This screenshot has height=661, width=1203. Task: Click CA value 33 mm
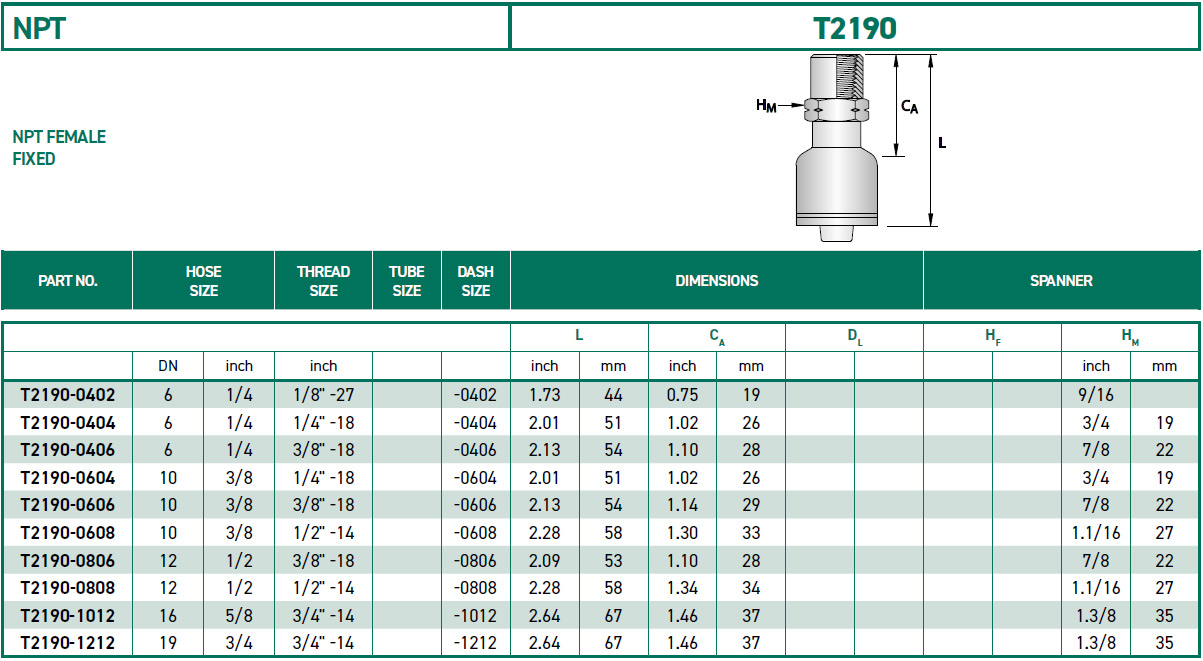point(752,533)
